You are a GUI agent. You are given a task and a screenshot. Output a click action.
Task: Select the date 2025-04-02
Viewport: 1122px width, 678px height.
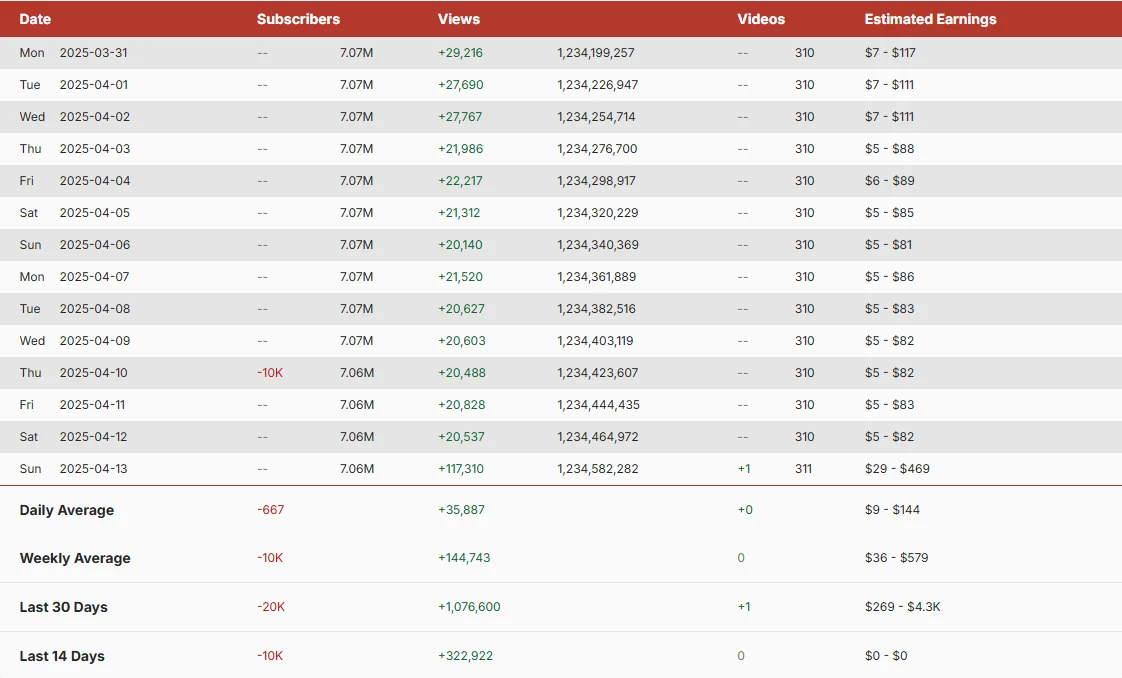pyautogui.click(x=94, y=117)
